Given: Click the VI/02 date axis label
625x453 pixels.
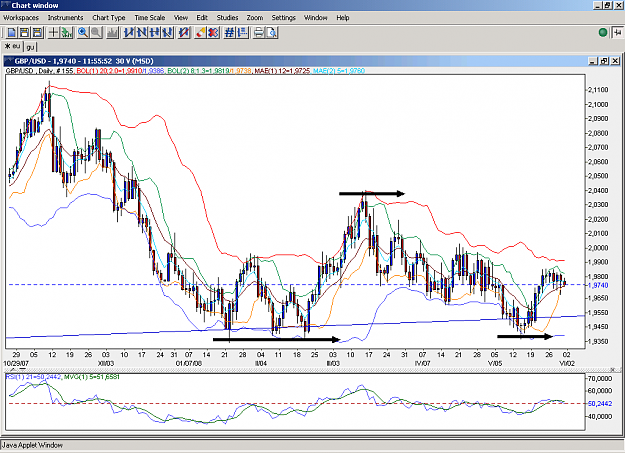Looking at the screenshot, I should click(567, 363).
